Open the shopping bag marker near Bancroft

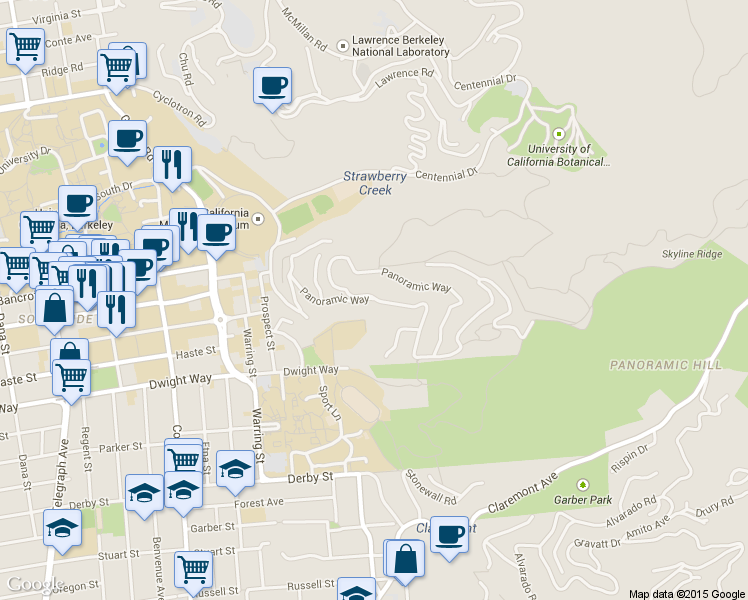coord(55,310)
